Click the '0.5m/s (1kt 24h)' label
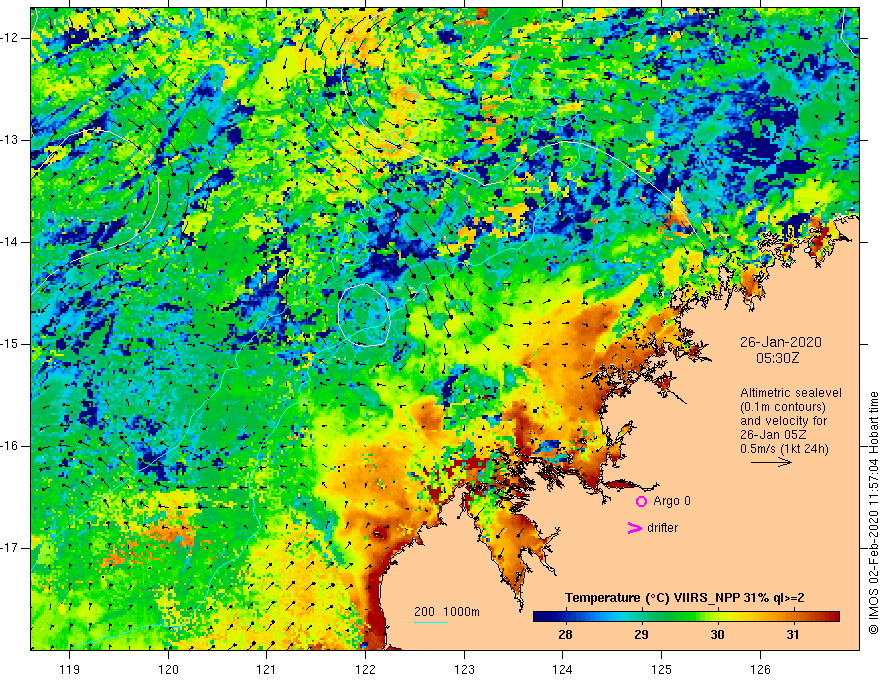 click(784, 449)
